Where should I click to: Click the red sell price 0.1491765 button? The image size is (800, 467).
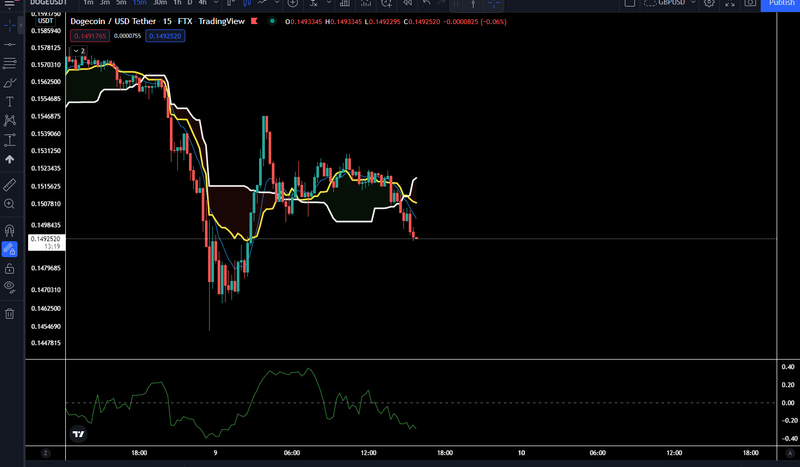pyautogui.click(x=90, y=36)
